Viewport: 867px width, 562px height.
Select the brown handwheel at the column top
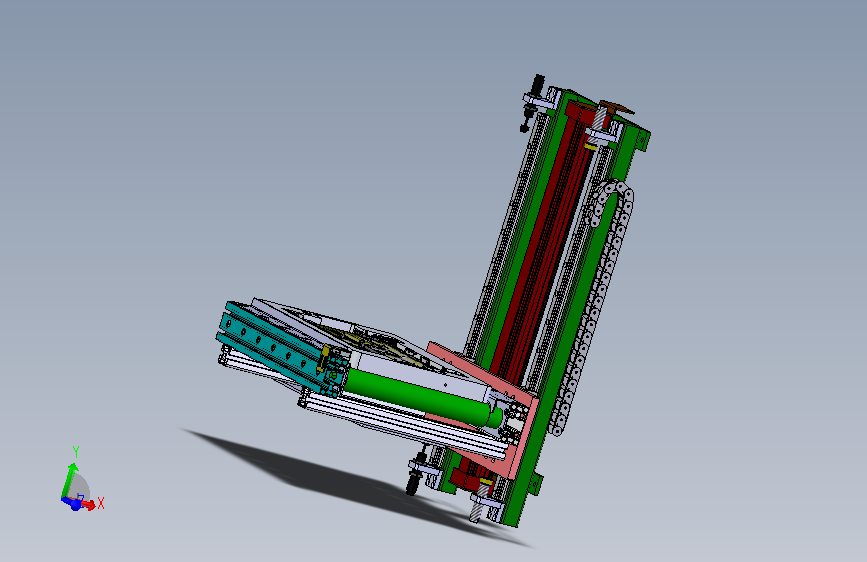point(617,107)
